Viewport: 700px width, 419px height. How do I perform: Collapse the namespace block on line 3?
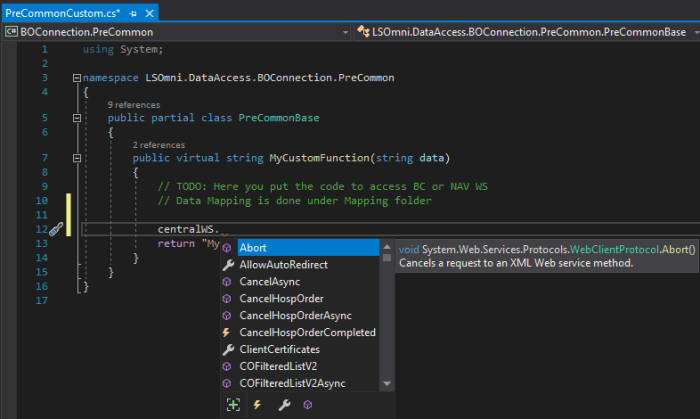(76, 77)
